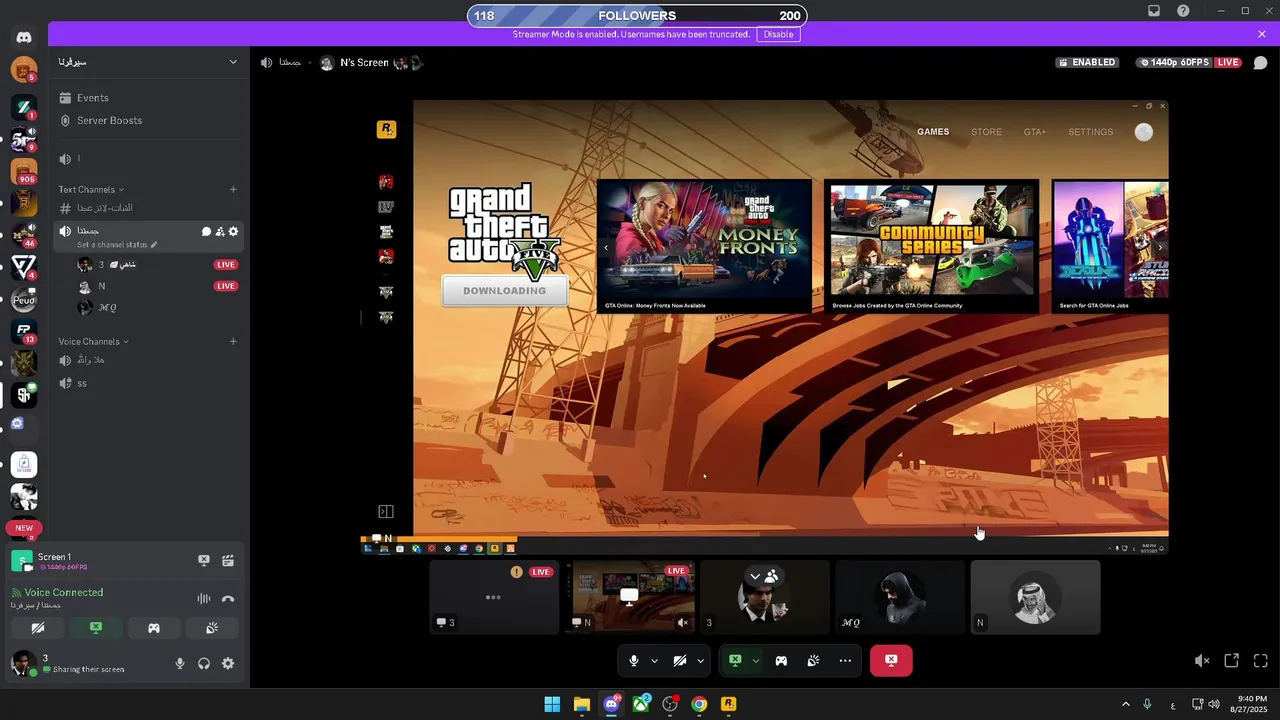Click Set a channel status

117,244
